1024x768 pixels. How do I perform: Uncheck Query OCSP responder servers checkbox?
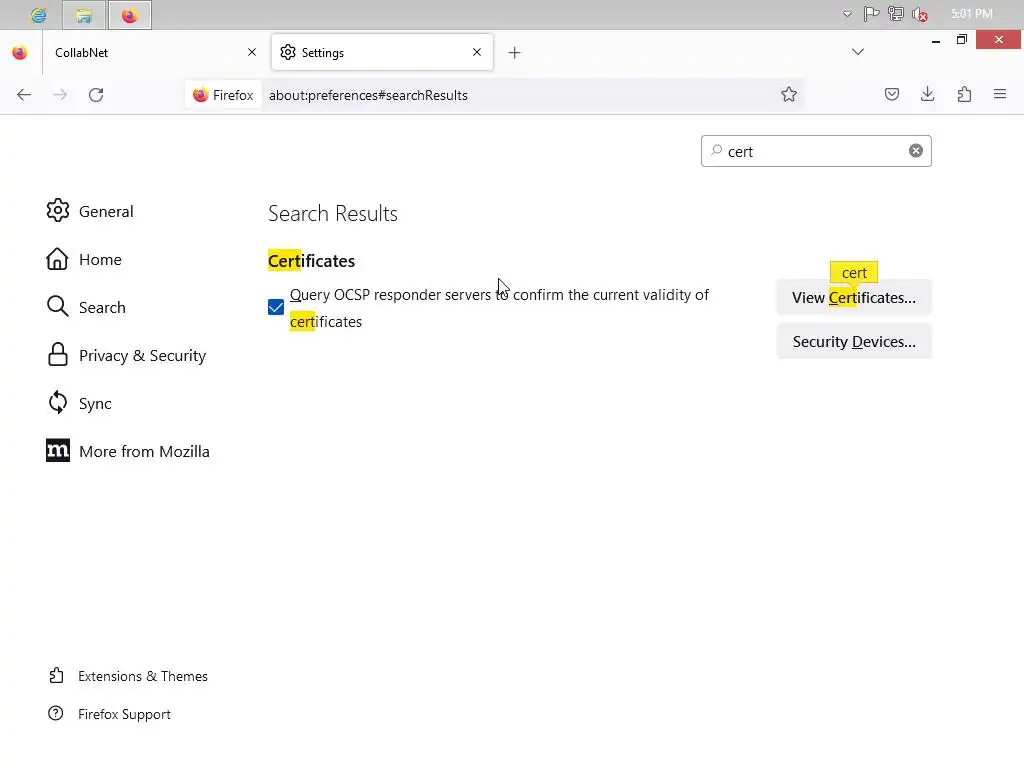(x=276, y=308)
